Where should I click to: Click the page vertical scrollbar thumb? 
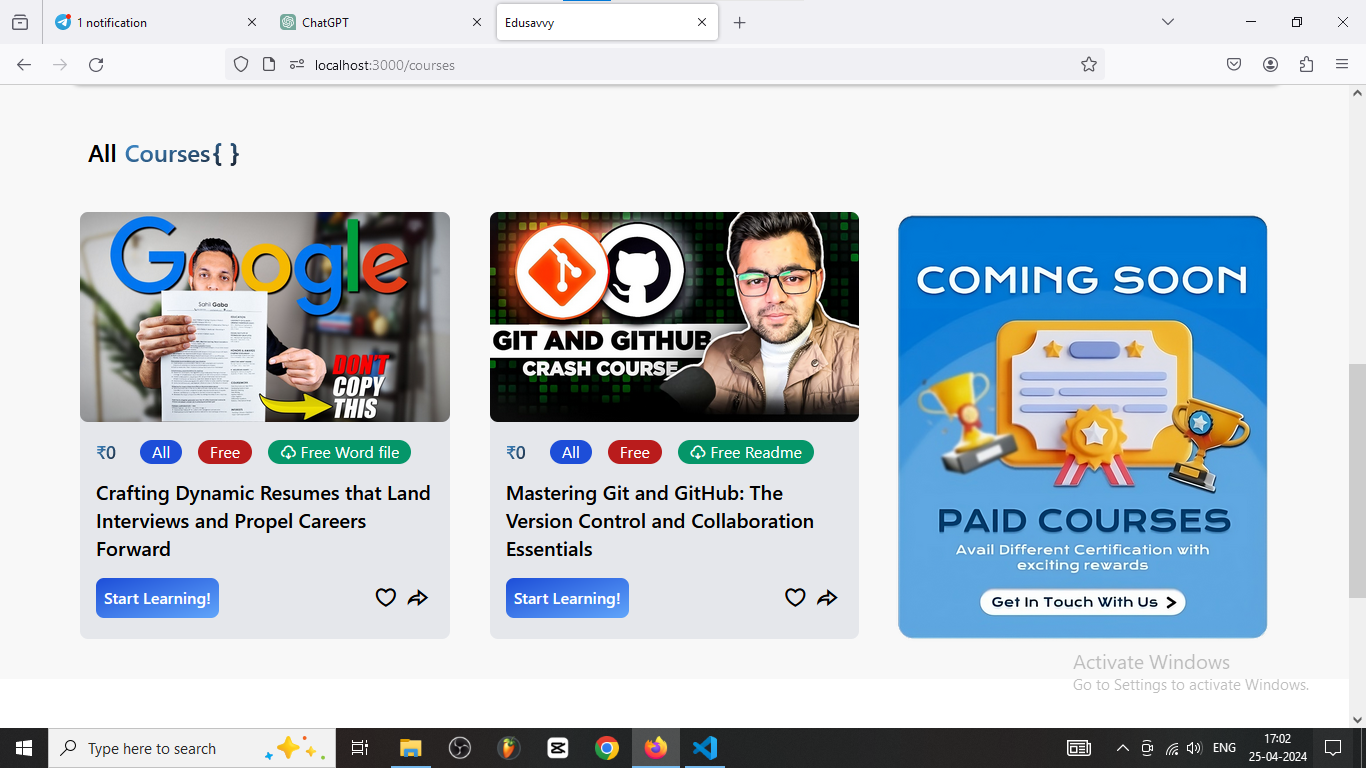[1357, 480]
